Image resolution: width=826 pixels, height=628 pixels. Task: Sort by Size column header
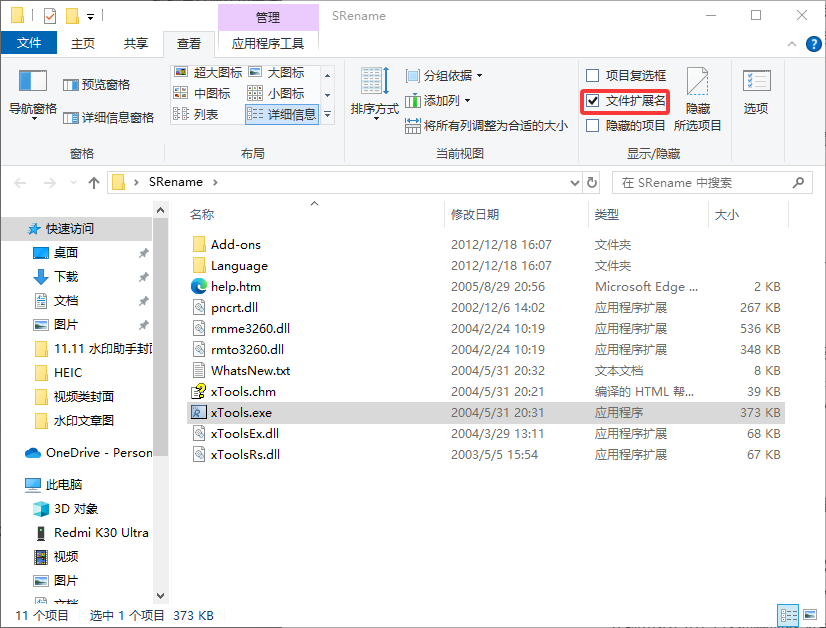[x=749, y=214]
